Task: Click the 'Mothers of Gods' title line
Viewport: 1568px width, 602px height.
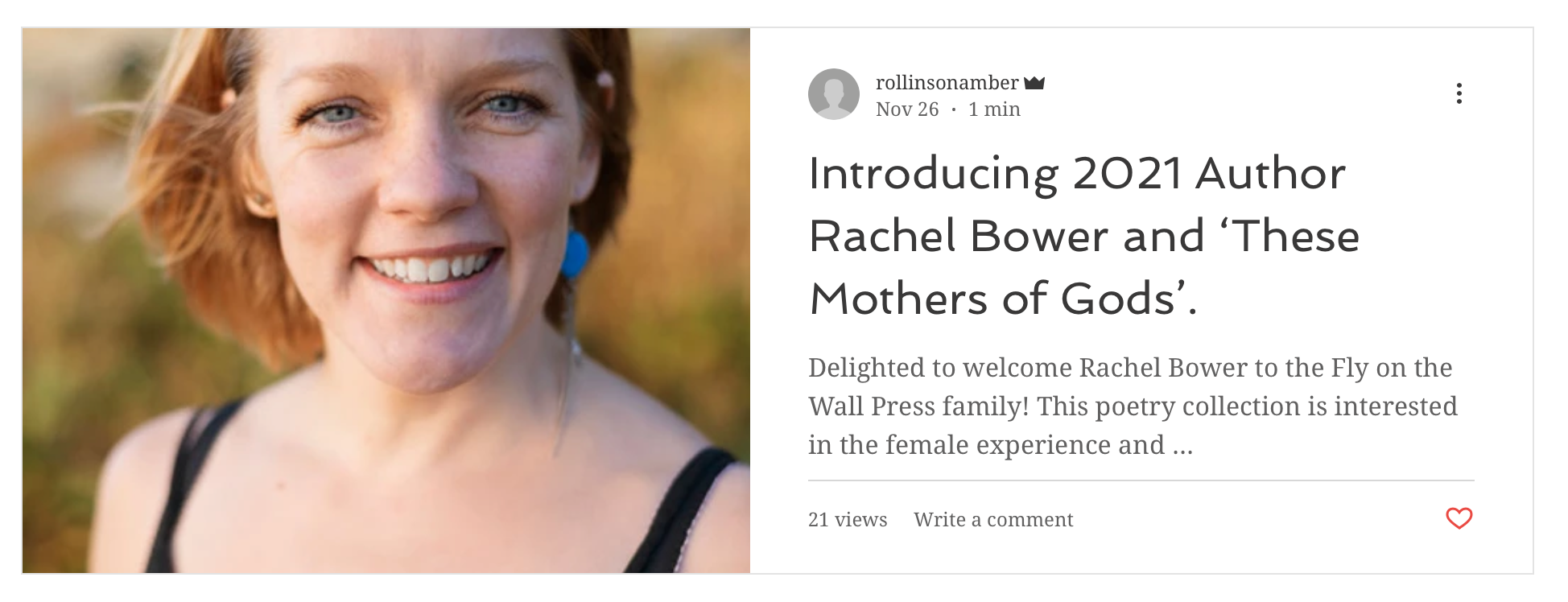Action: tap(1003, 299)
